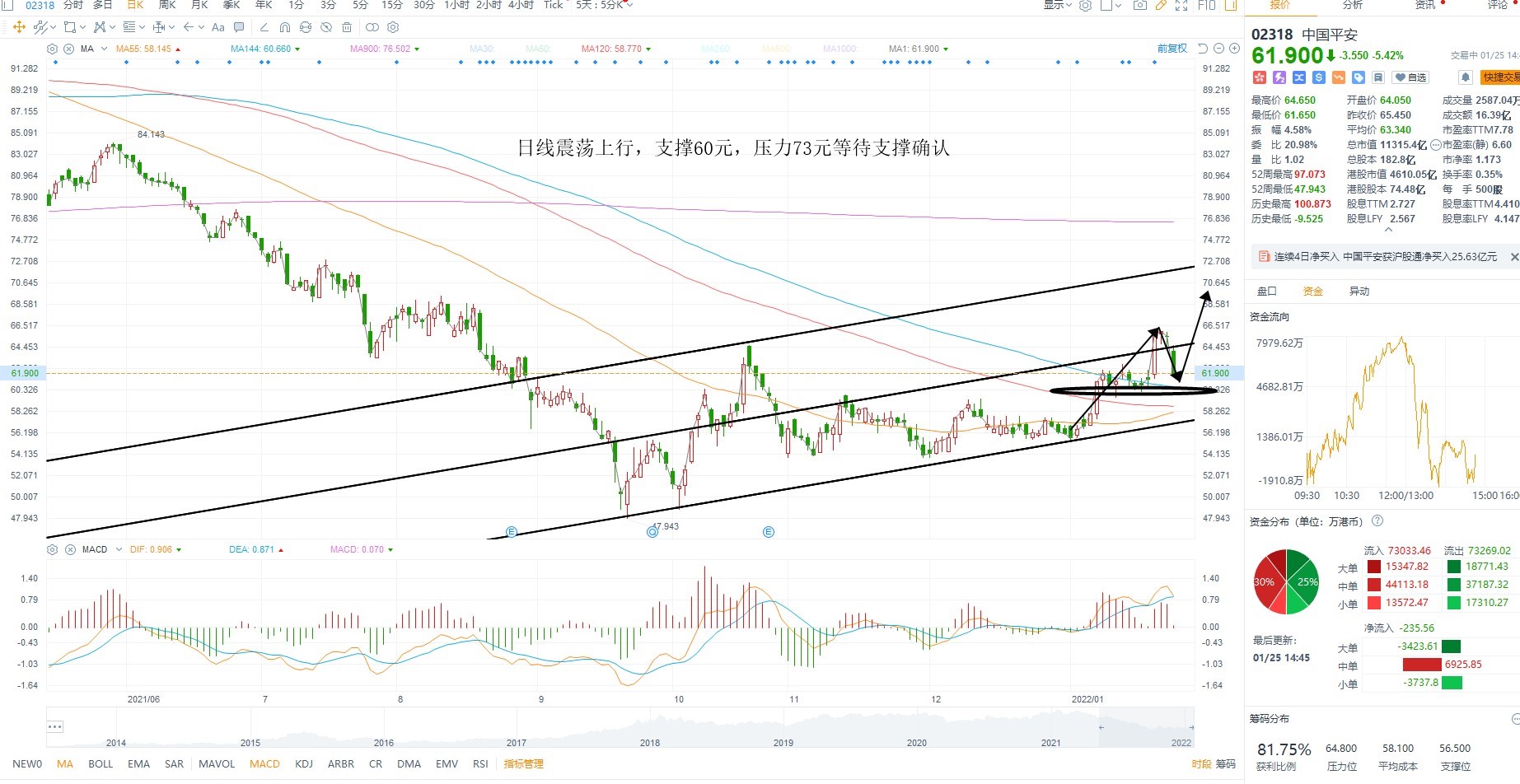Toggle the EMA overlay indicator

(x=138, y=764)
